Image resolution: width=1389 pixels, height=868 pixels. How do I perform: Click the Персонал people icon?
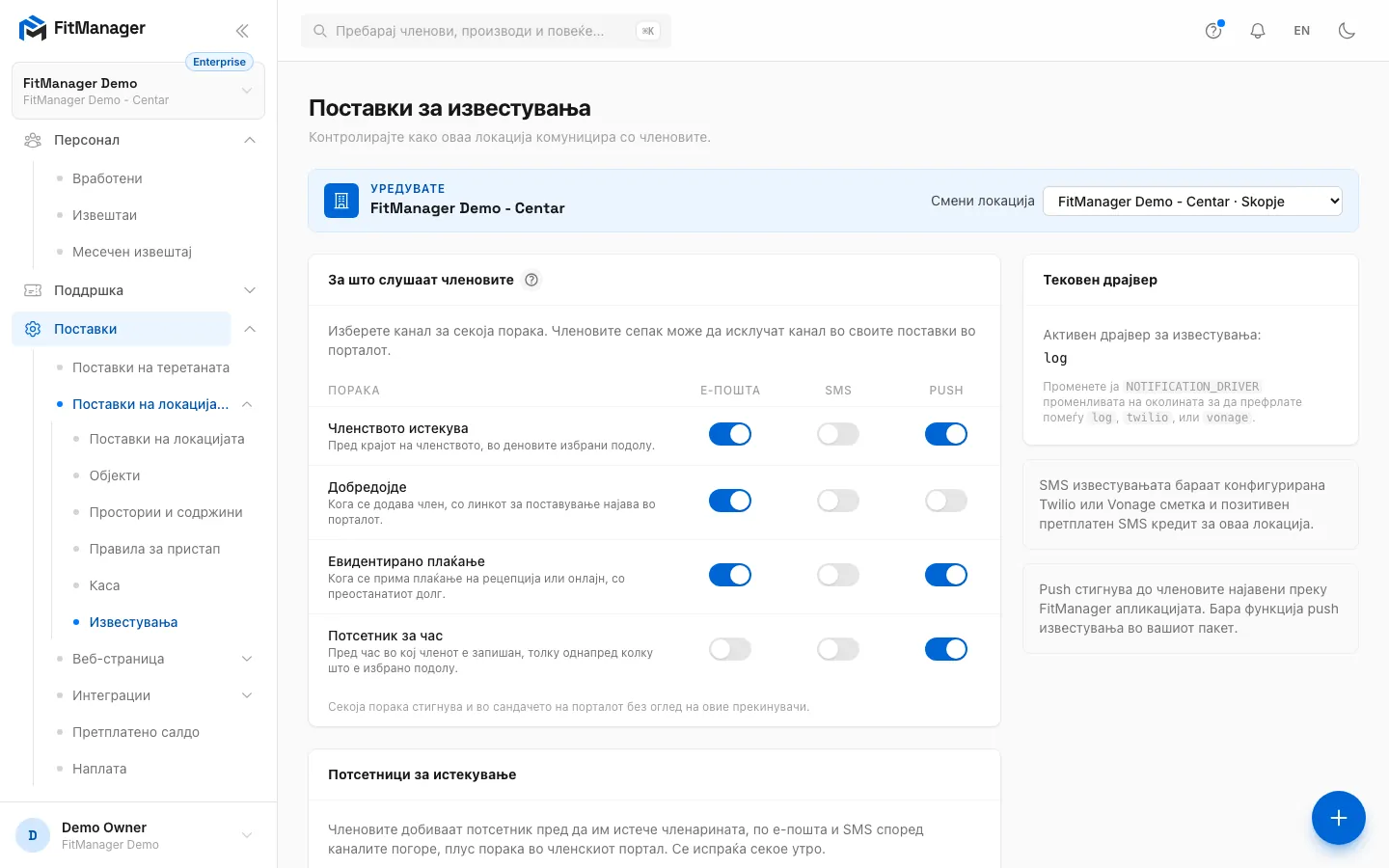[33, 140]
